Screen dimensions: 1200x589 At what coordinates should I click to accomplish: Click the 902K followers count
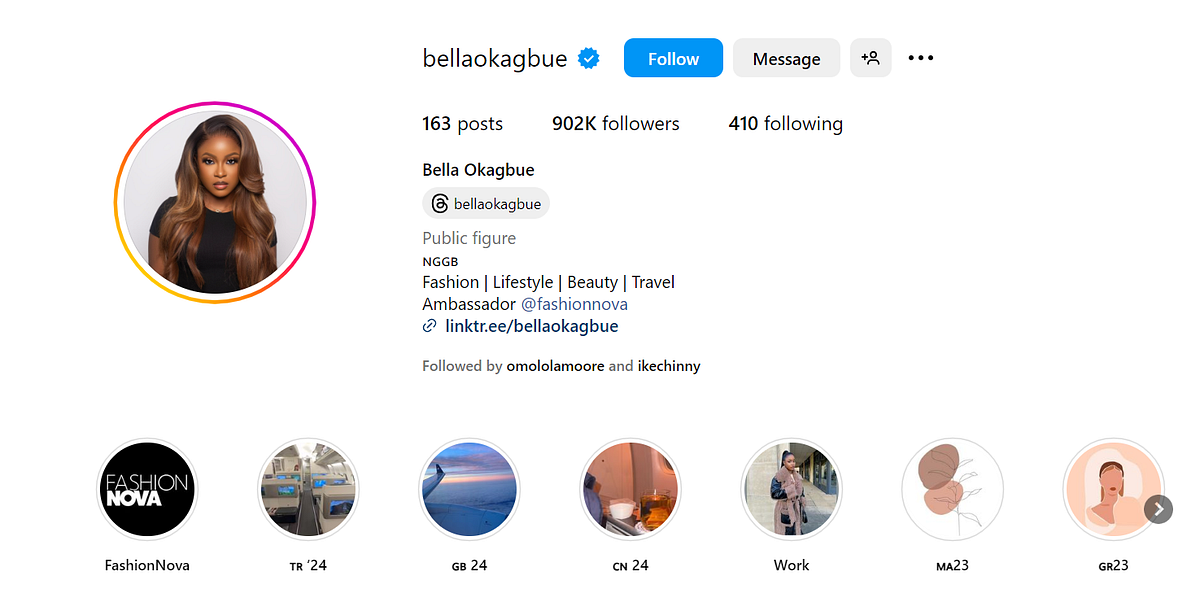615,123
